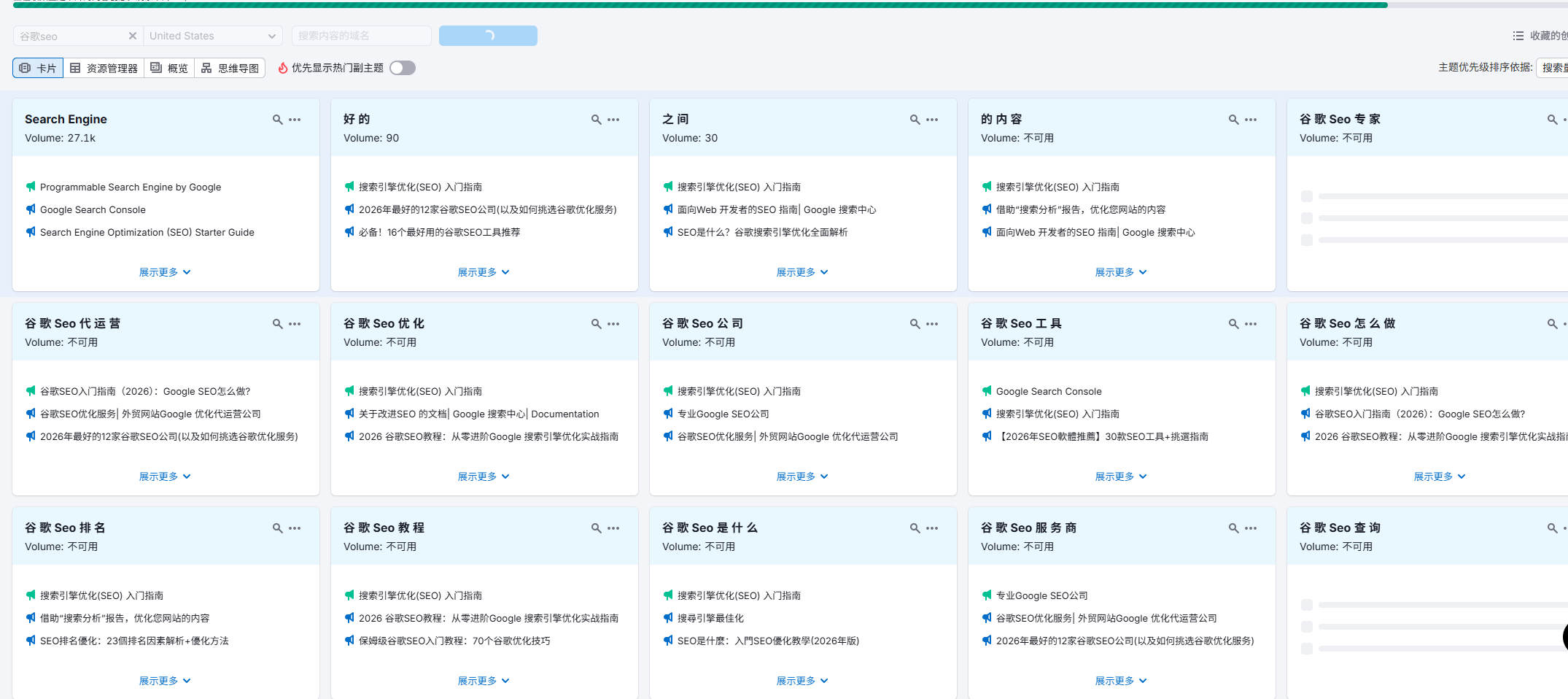The width and height of the screenshot is (1568, 699).
Task: Toggle 优先显示热门副主题 switch
Action: [x=403, y=68]
